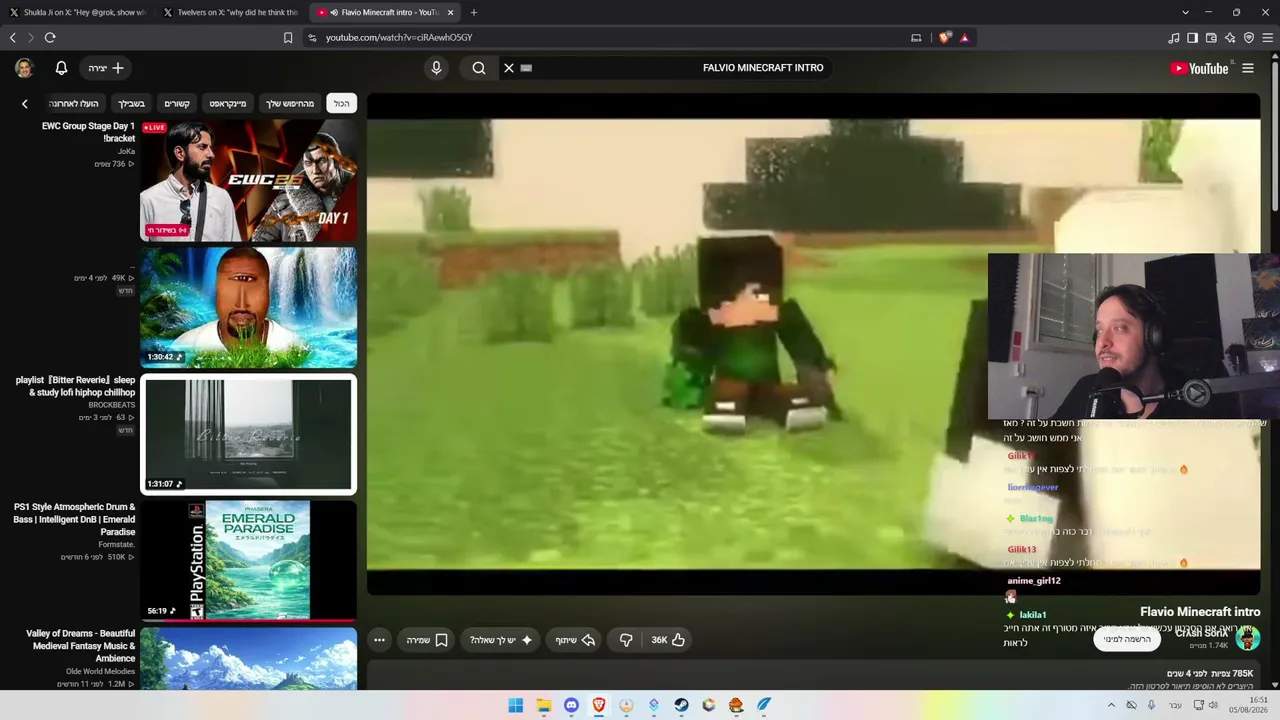Show hidden system tray icons
This screenshot has height=720, width=1280.
point(1111,705)
